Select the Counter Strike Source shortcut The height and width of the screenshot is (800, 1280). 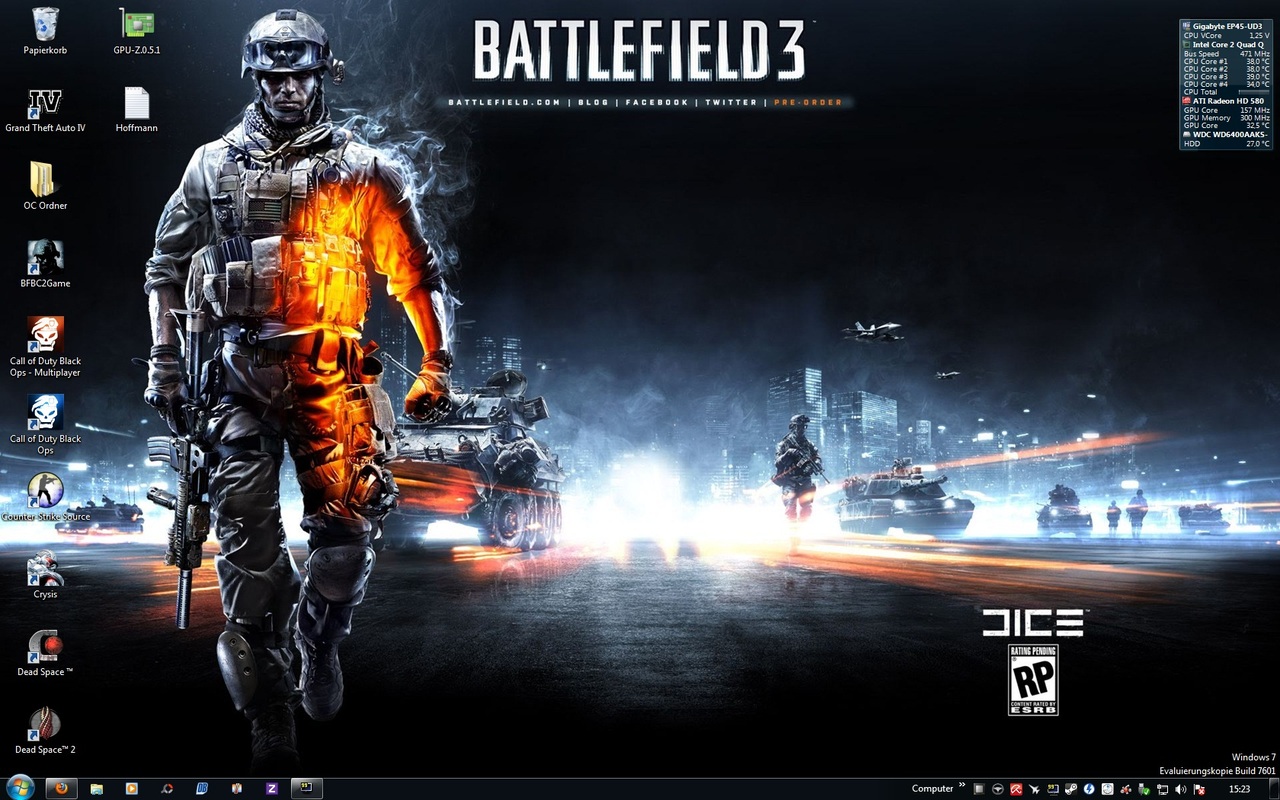[45, 497]
